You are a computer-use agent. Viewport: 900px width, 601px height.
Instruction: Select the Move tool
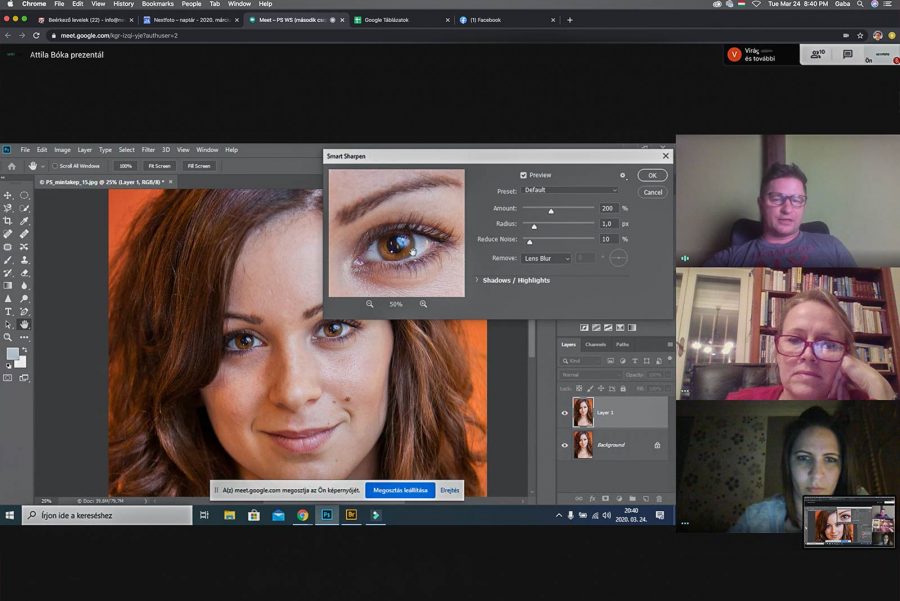click(8, 195)
